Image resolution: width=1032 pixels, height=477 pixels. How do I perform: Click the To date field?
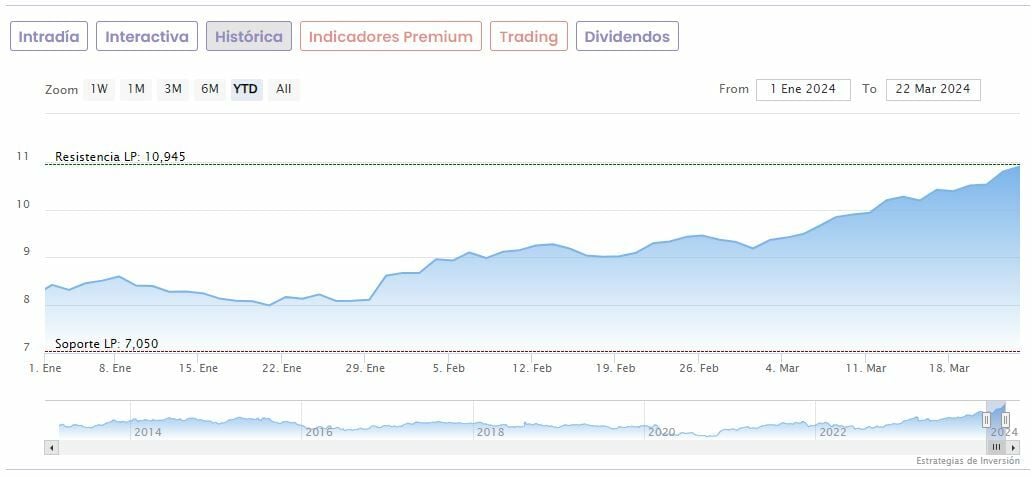point(933,89)
